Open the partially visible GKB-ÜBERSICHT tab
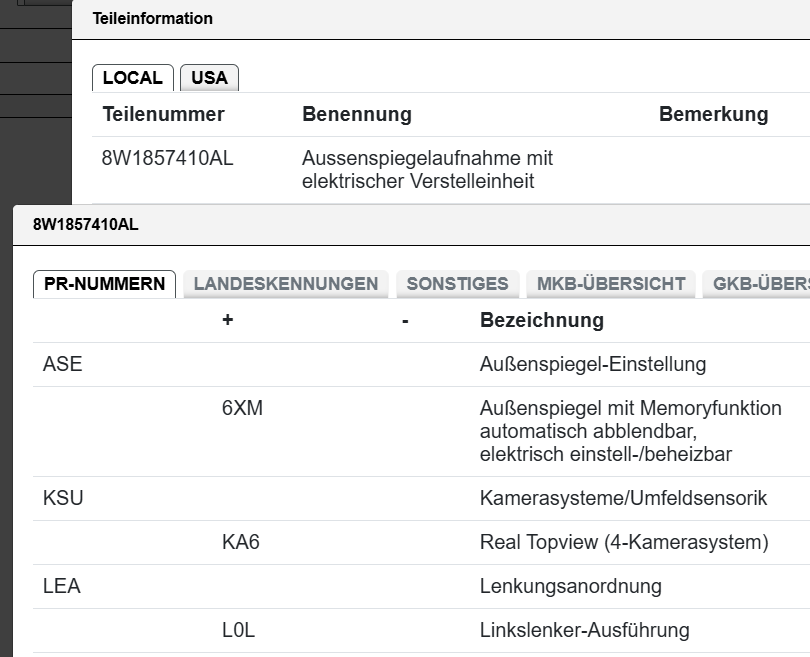Screen dimensions: 810x657 pyautogui.click(x=758, y=284)
